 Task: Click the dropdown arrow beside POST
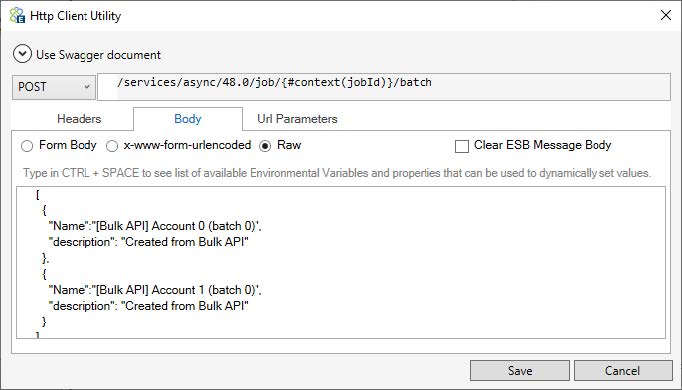tap(87, 87)
